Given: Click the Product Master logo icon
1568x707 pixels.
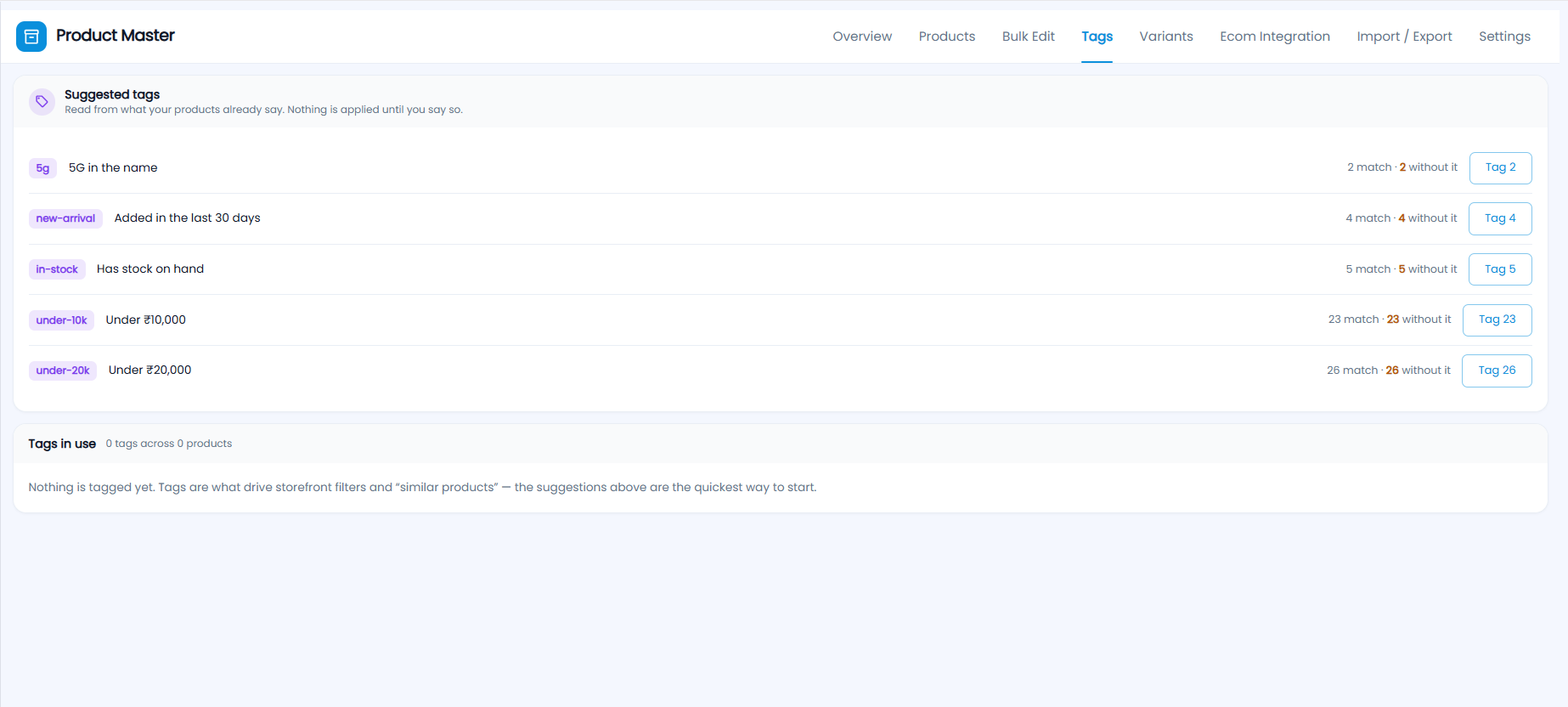Looking at the screenshot, I should tap(31, 37).
